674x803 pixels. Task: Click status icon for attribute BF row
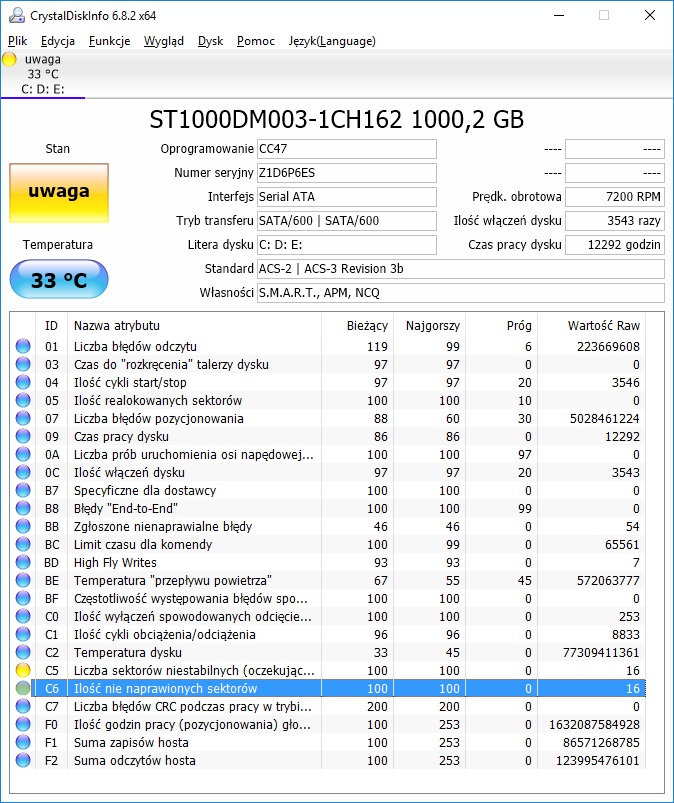pyautogui.click(x=23, y=598)
